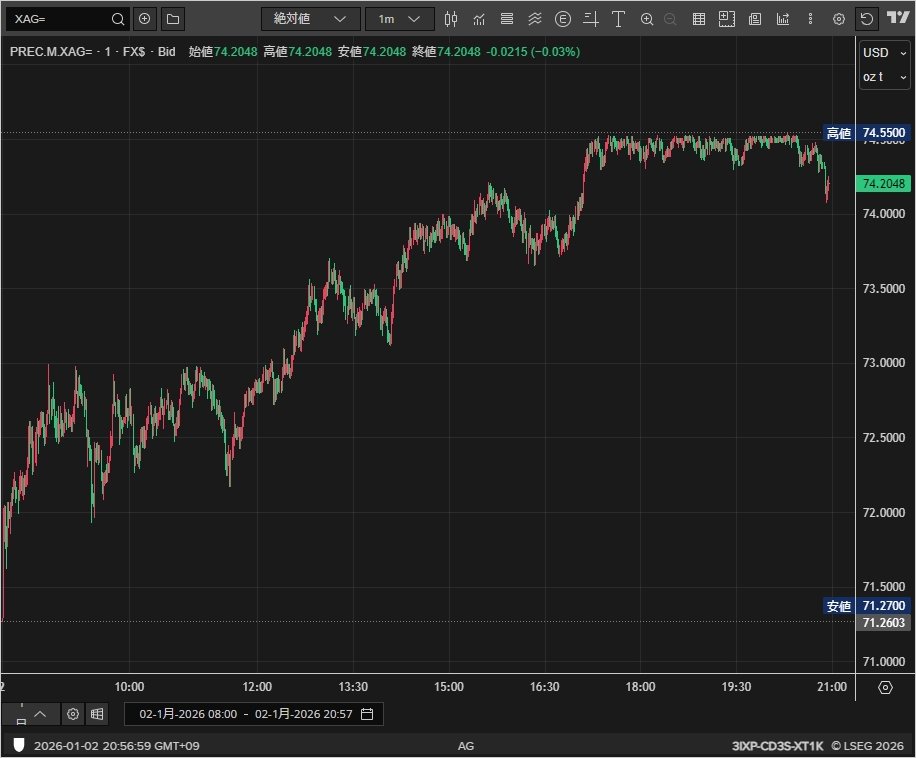The width and height of the screenshot is (916, 758).
Task: Click the bottom table/grid layout button
Action: 97,714
